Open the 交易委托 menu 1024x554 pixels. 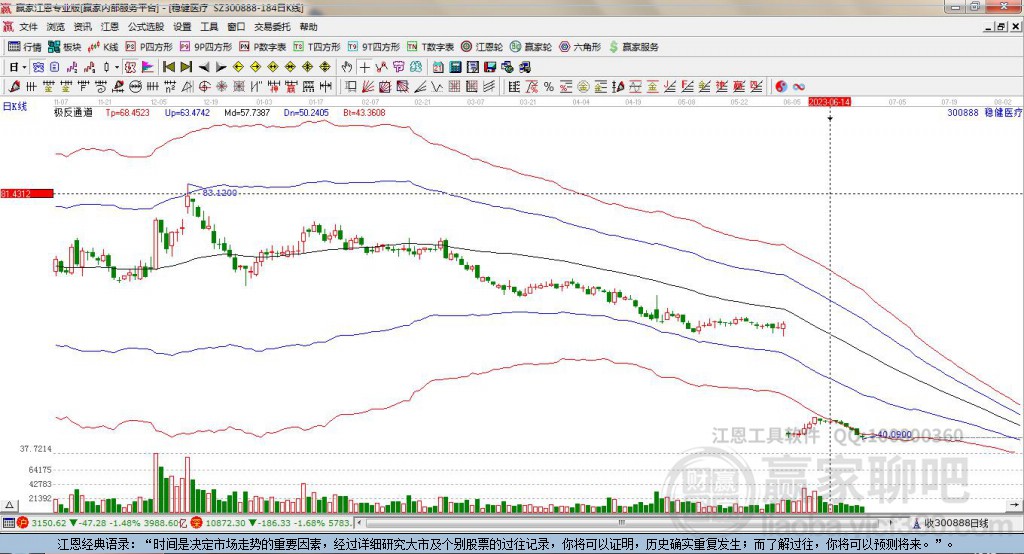pyautogui.click(x=272, y=27)
